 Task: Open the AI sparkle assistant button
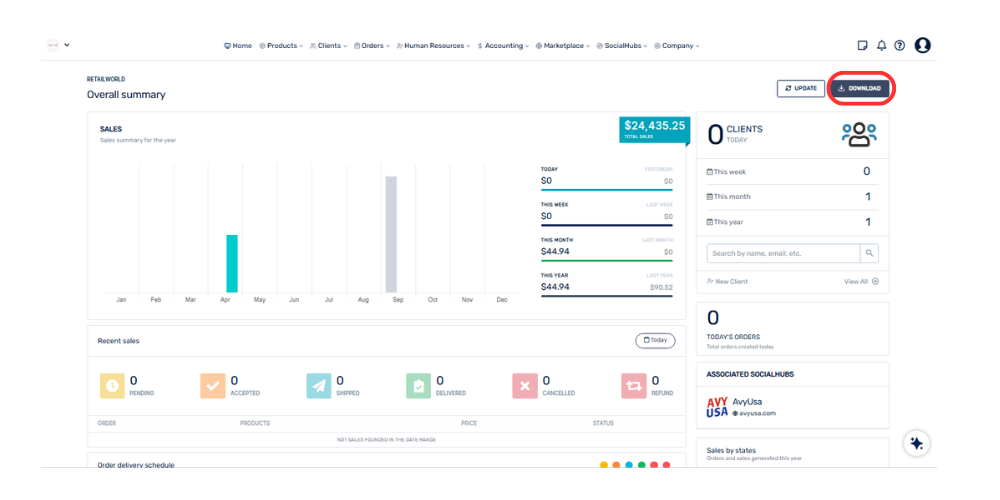[917, 443]
